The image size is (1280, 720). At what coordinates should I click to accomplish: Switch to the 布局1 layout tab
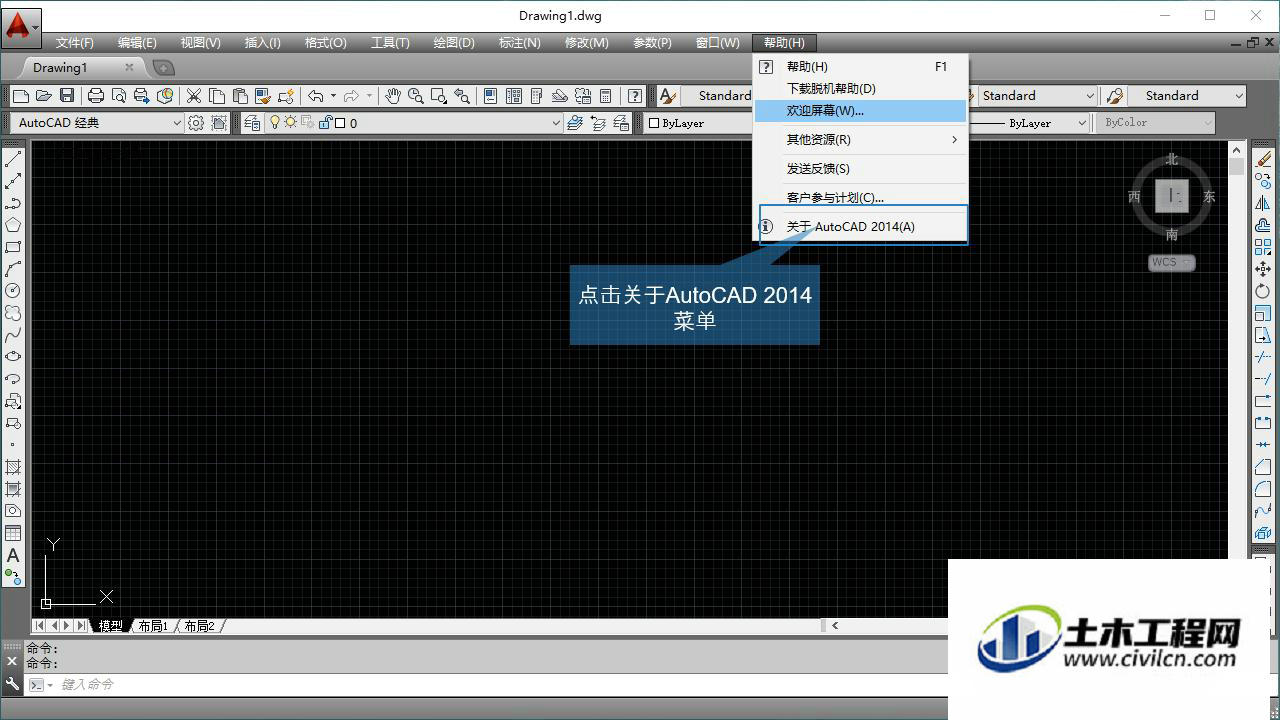tap(153, 626)
